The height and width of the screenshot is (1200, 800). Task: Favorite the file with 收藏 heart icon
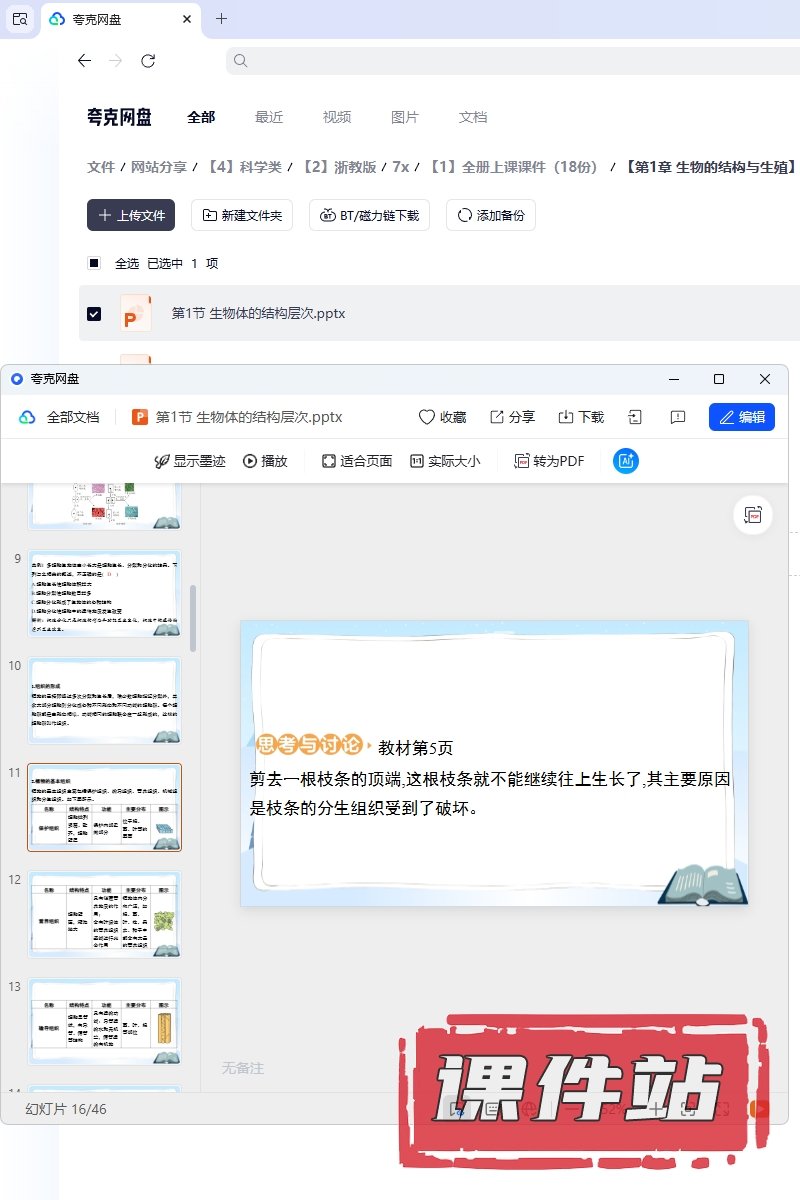pos(442,417)
